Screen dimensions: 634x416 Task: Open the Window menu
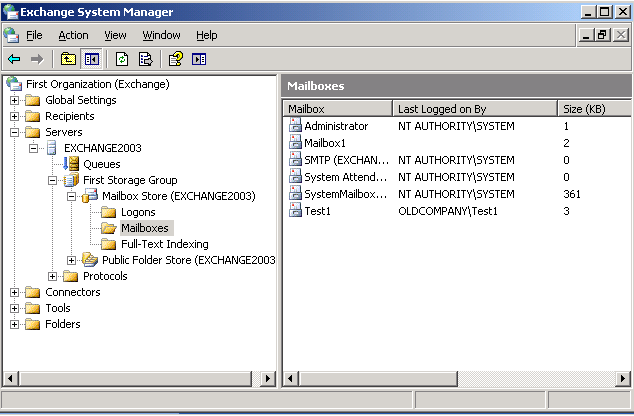[x=161, y=35]
